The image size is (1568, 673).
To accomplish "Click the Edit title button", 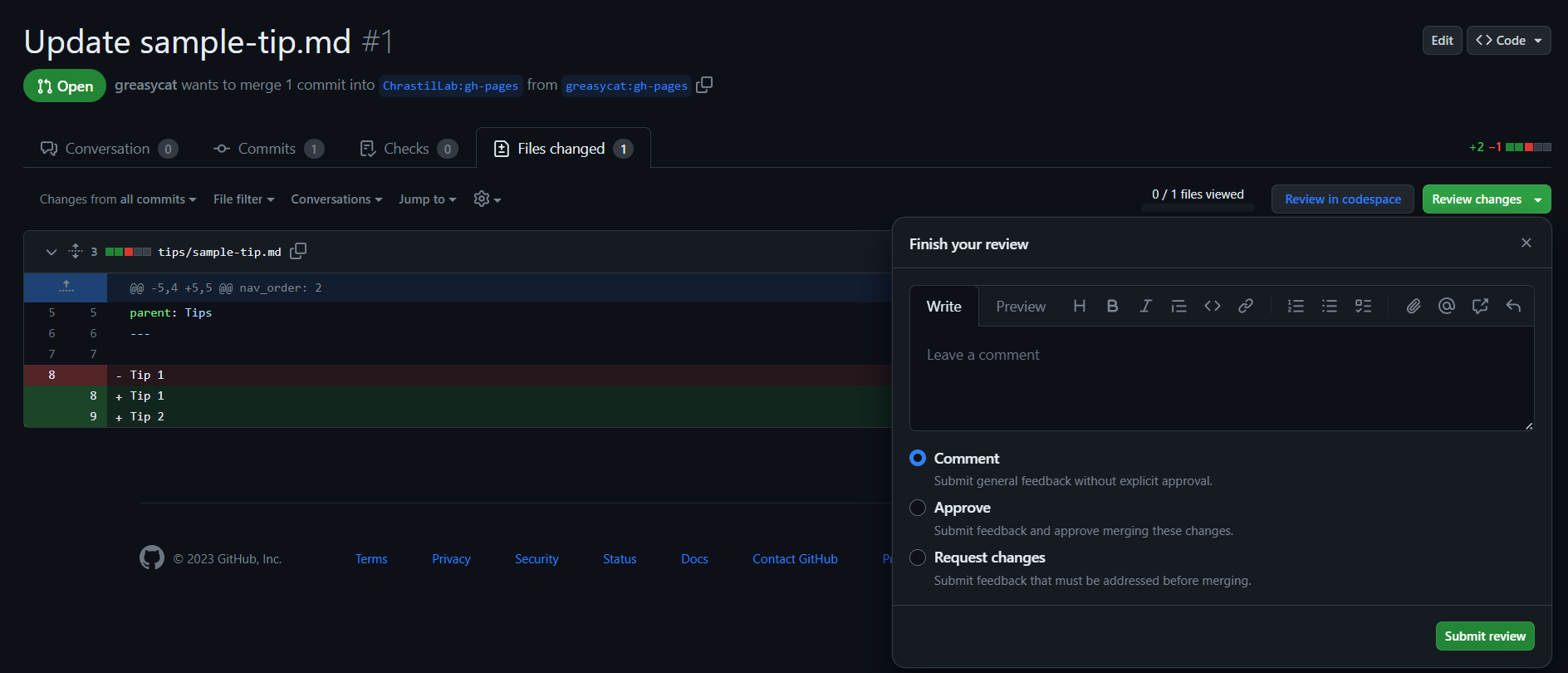I will (1442, 40).
